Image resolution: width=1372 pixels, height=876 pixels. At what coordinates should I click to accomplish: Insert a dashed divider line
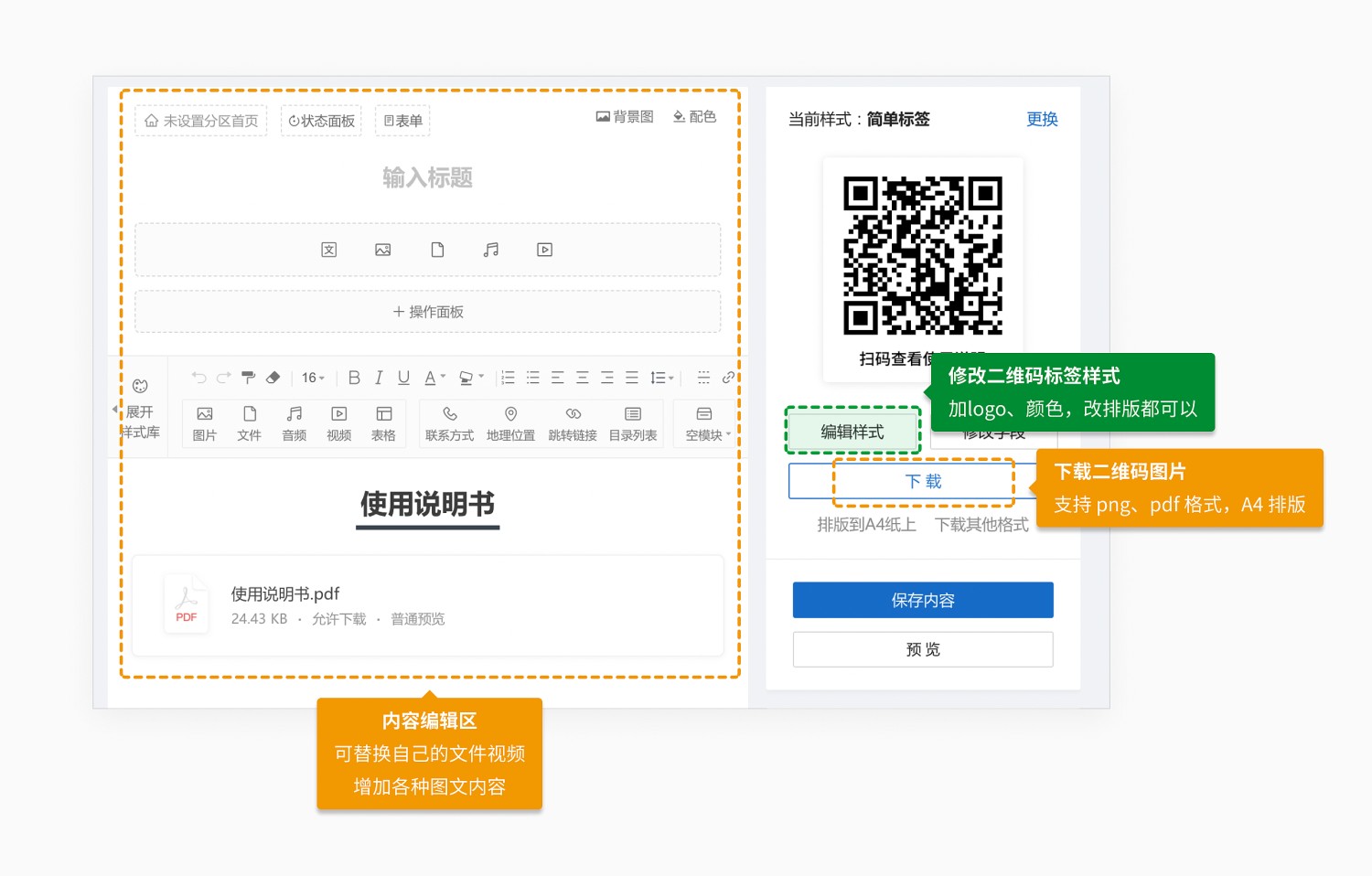click(703, 378)
